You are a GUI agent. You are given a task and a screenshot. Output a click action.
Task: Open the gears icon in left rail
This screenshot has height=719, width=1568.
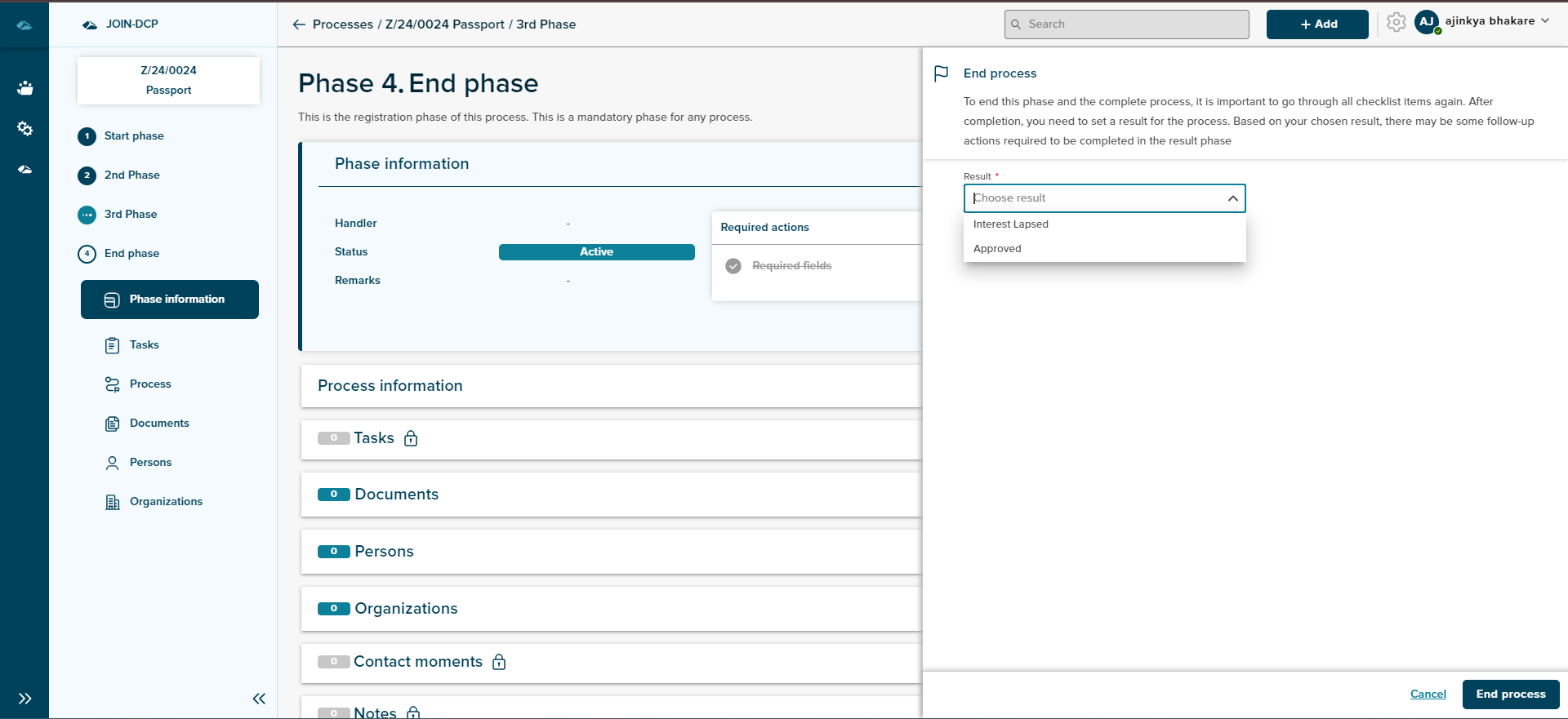25,128
